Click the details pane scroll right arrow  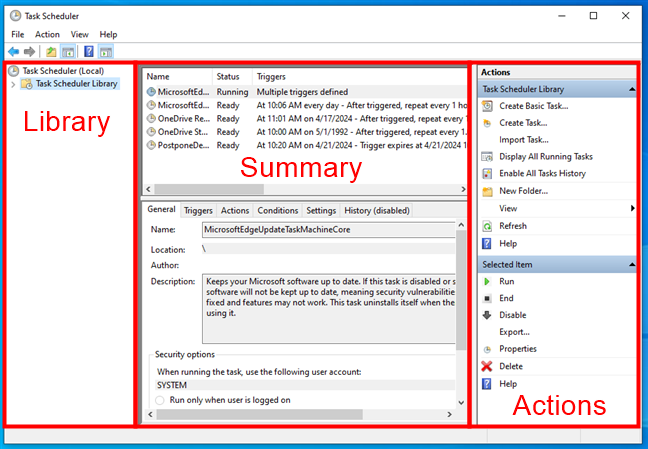pos(449,414)
